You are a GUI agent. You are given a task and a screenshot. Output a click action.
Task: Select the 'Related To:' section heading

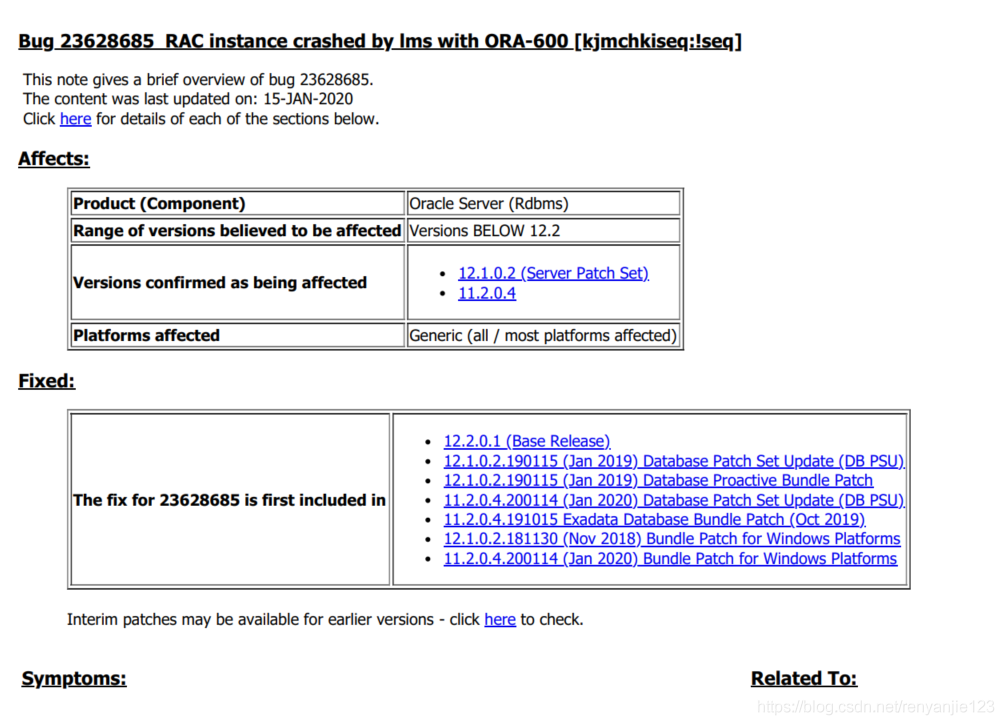tap(804, 678)
